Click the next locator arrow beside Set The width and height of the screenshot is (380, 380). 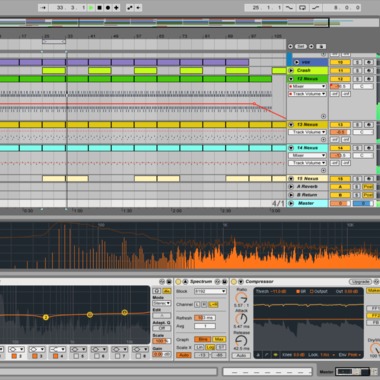[311, 46]
